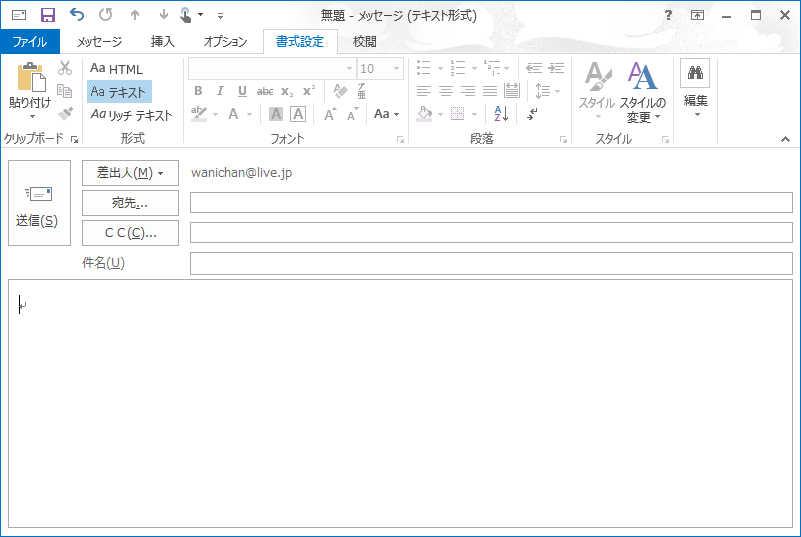
Task: Open the クリップボード dialog launcher
Action: 75,139
